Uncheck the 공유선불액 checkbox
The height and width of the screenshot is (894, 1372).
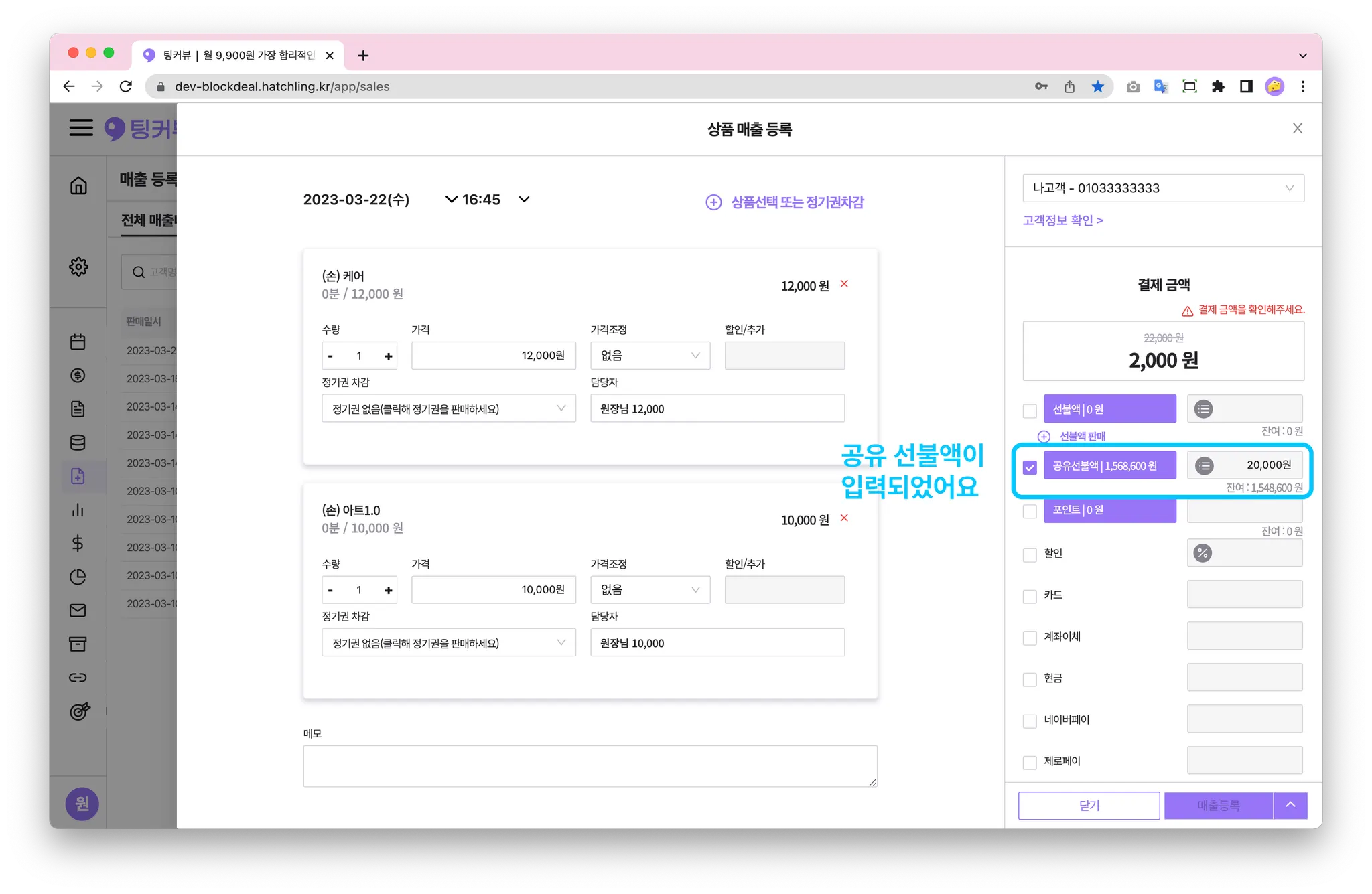click(1030, 467)
